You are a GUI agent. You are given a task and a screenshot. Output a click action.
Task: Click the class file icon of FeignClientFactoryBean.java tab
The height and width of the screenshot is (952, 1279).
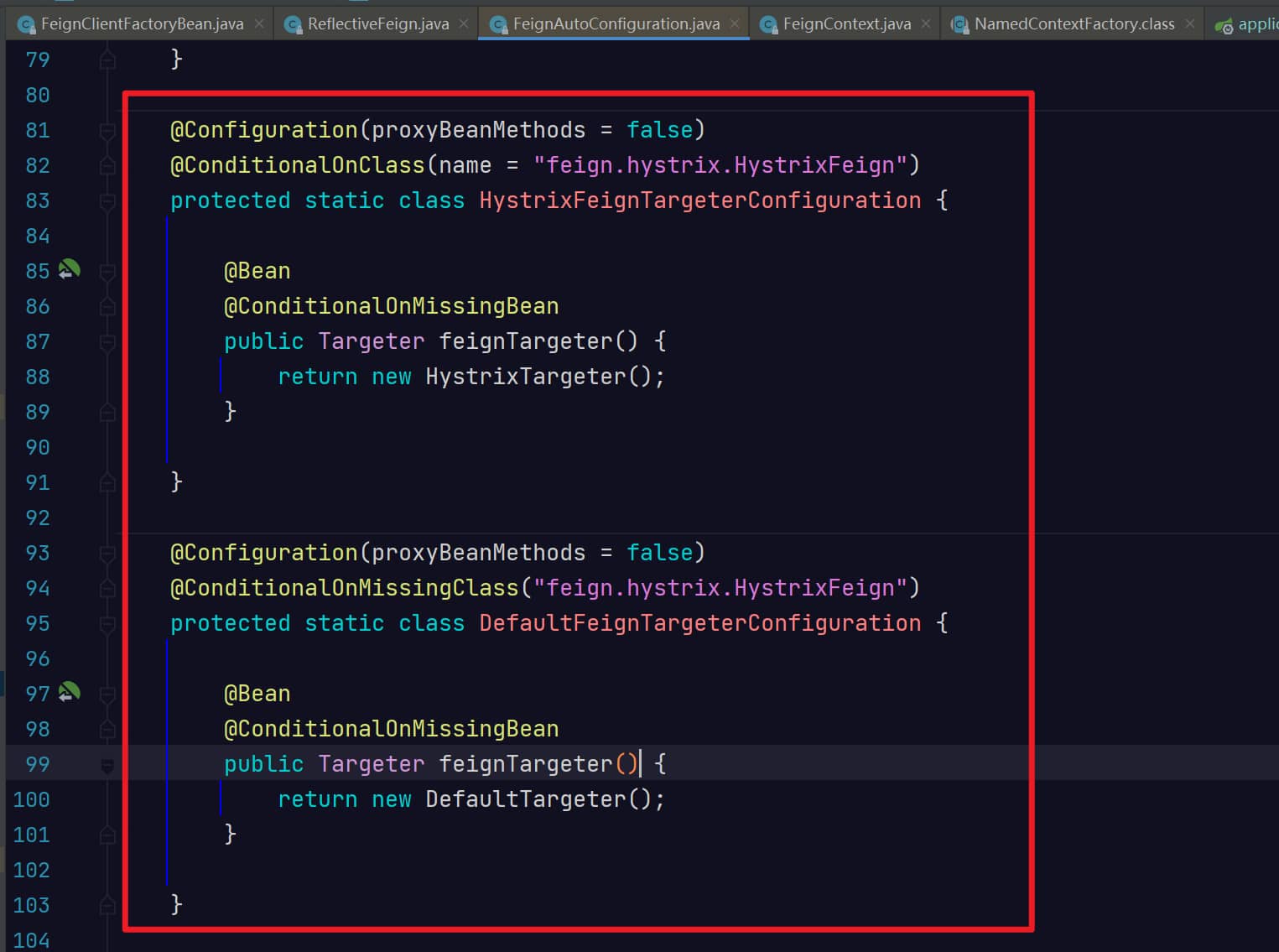27,24
